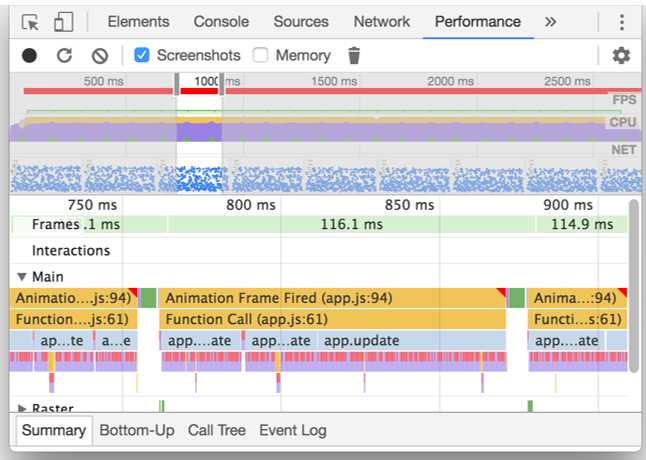Click the left overview selection handle
The height and width of the screenshot is (460, 646).
pyautogui.click(x=177, y=84)
